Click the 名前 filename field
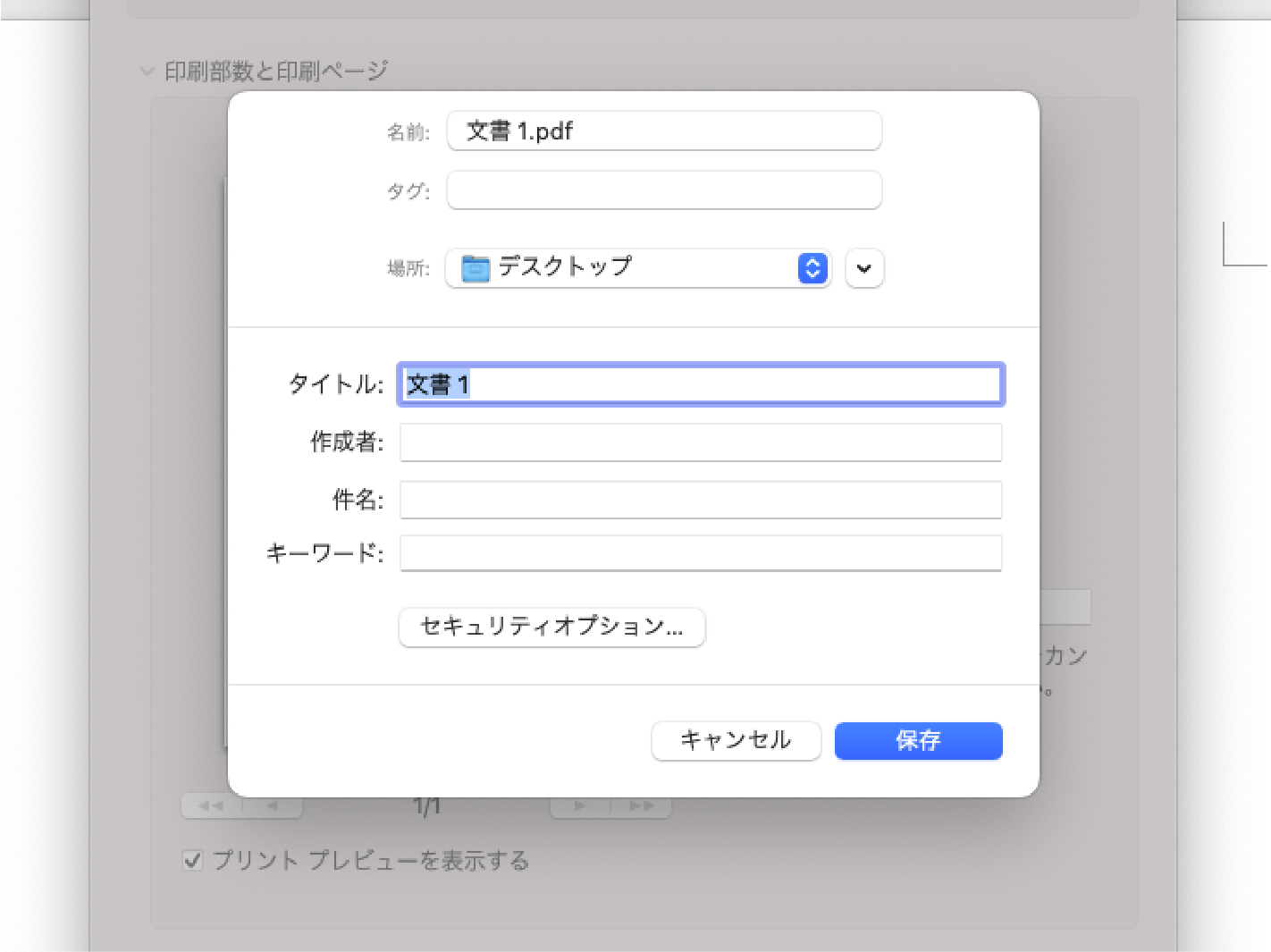The height and width of the screenshot is (952, 1271). tap(664, 131)
